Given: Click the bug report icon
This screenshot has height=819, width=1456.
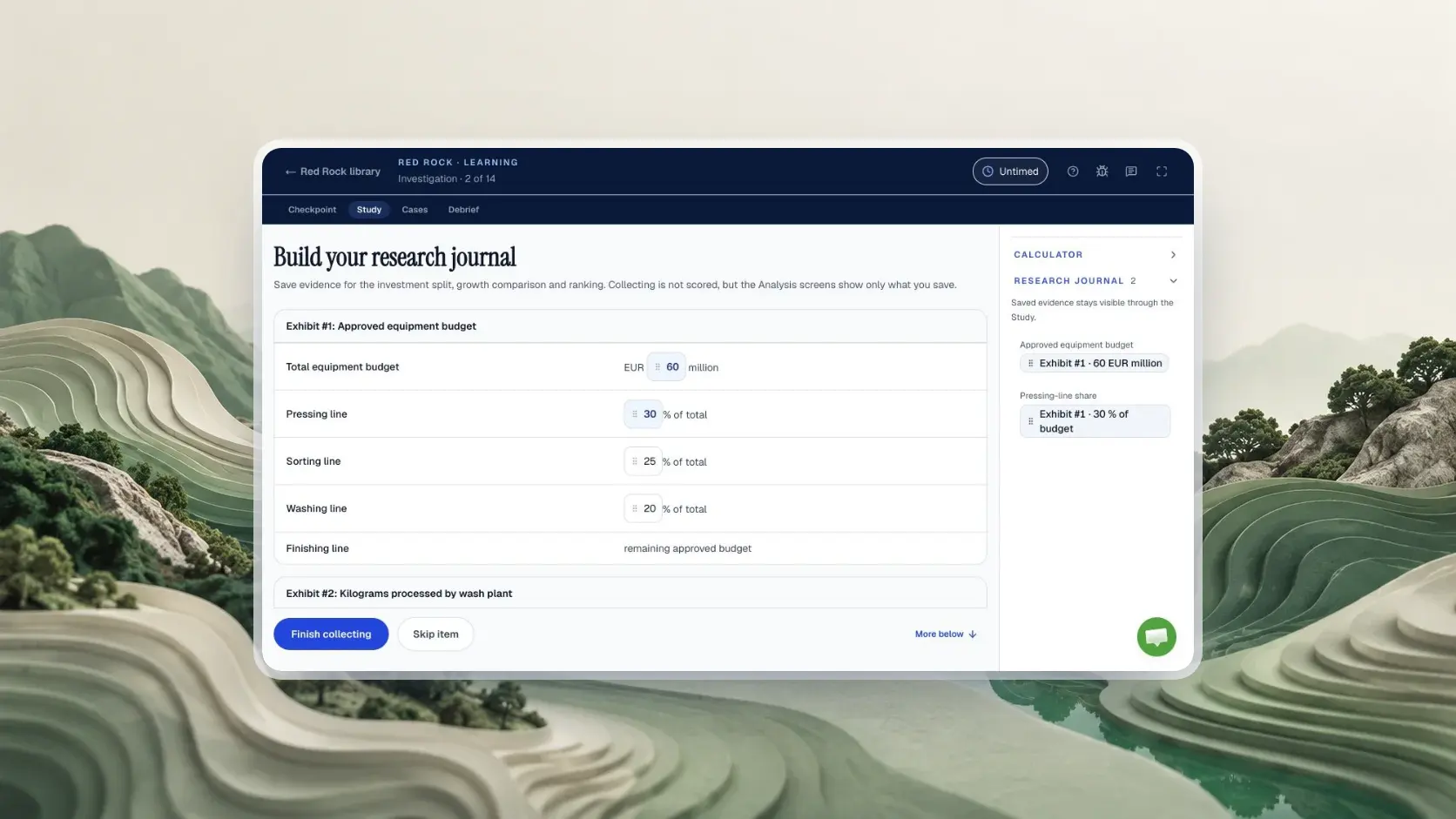Looking at the screenshot, I should pos(1102,171).
